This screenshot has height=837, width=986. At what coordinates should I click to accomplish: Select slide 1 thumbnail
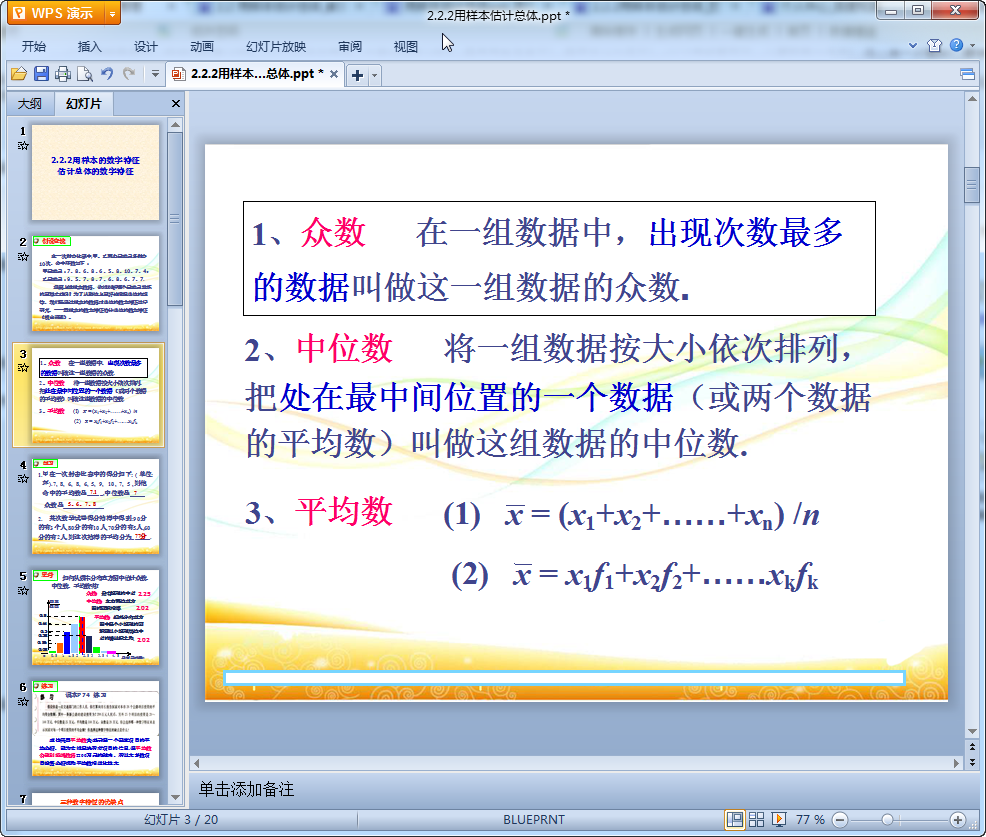click(96, 172)
